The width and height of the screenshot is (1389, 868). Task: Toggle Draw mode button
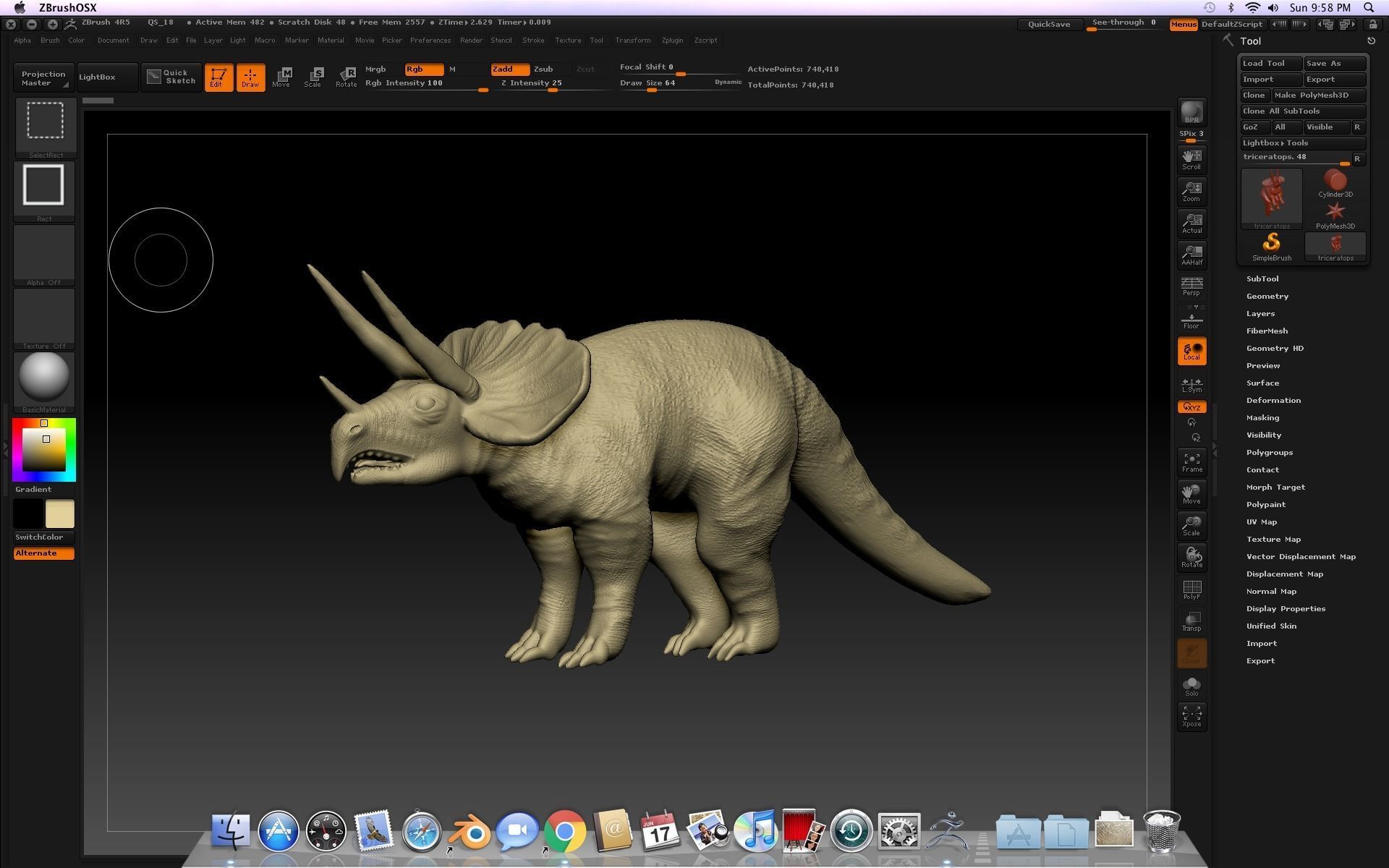point(250,77)
